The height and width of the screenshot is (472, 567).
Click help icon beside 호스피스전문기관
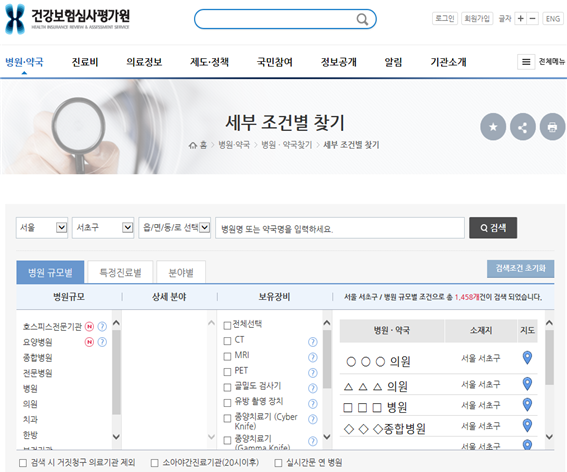pyautogui.click(x=102, y=327)
